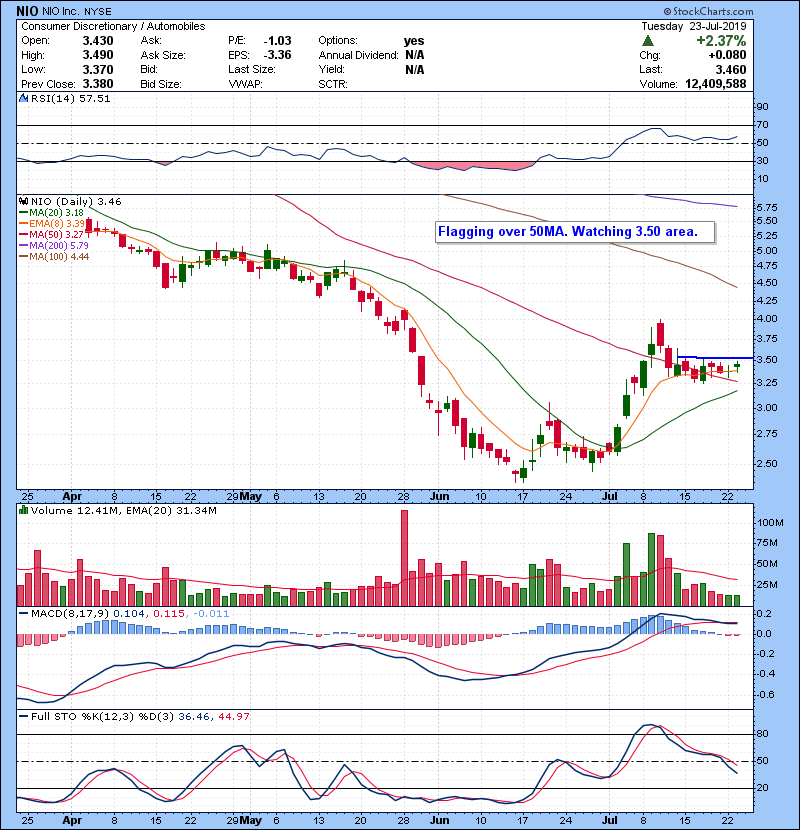The image size is (800, 830).
Task: Select the Low value 3.370
Action: 98,69
